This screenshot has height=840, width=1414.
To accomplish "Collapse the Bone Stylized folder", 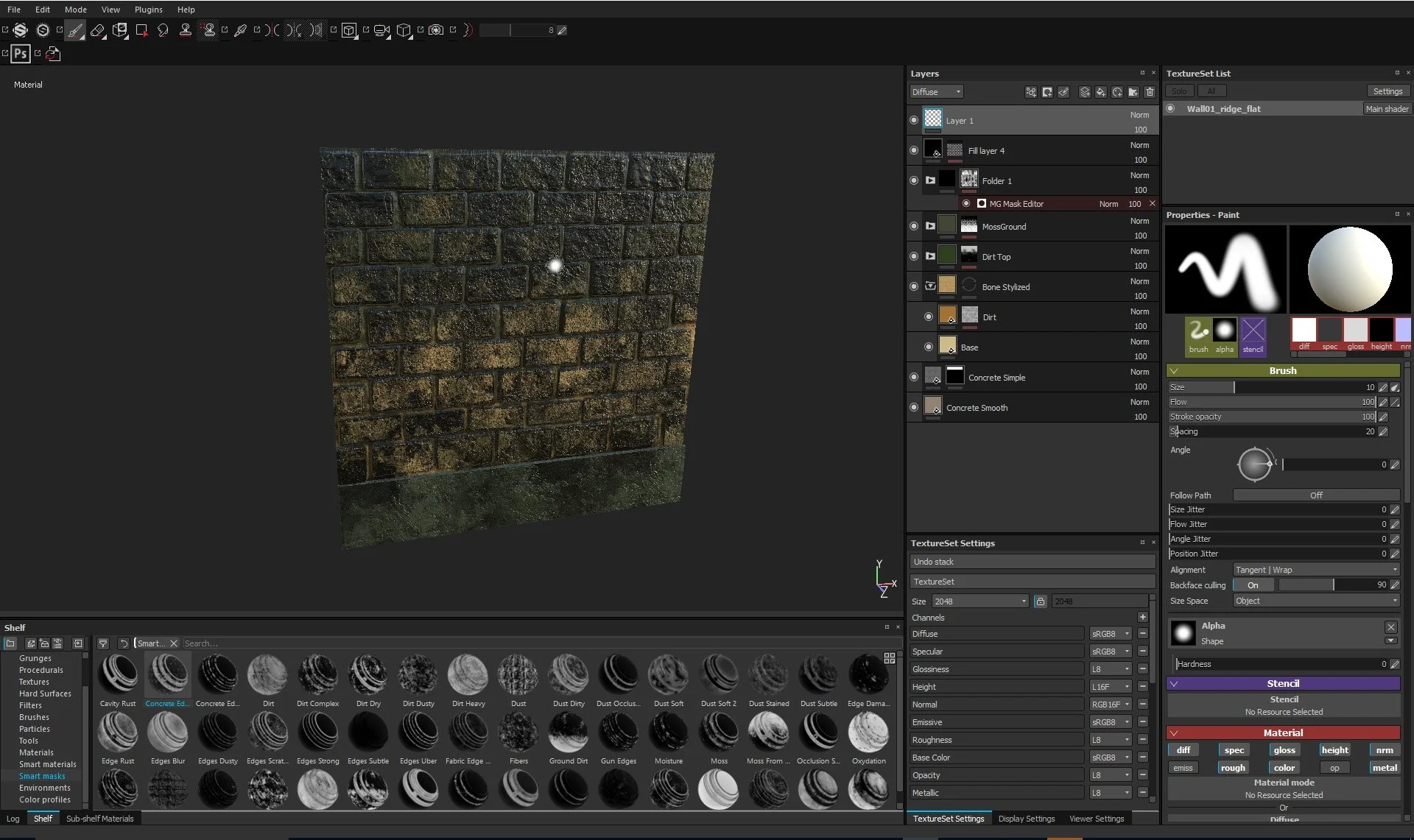I will 930,286.
